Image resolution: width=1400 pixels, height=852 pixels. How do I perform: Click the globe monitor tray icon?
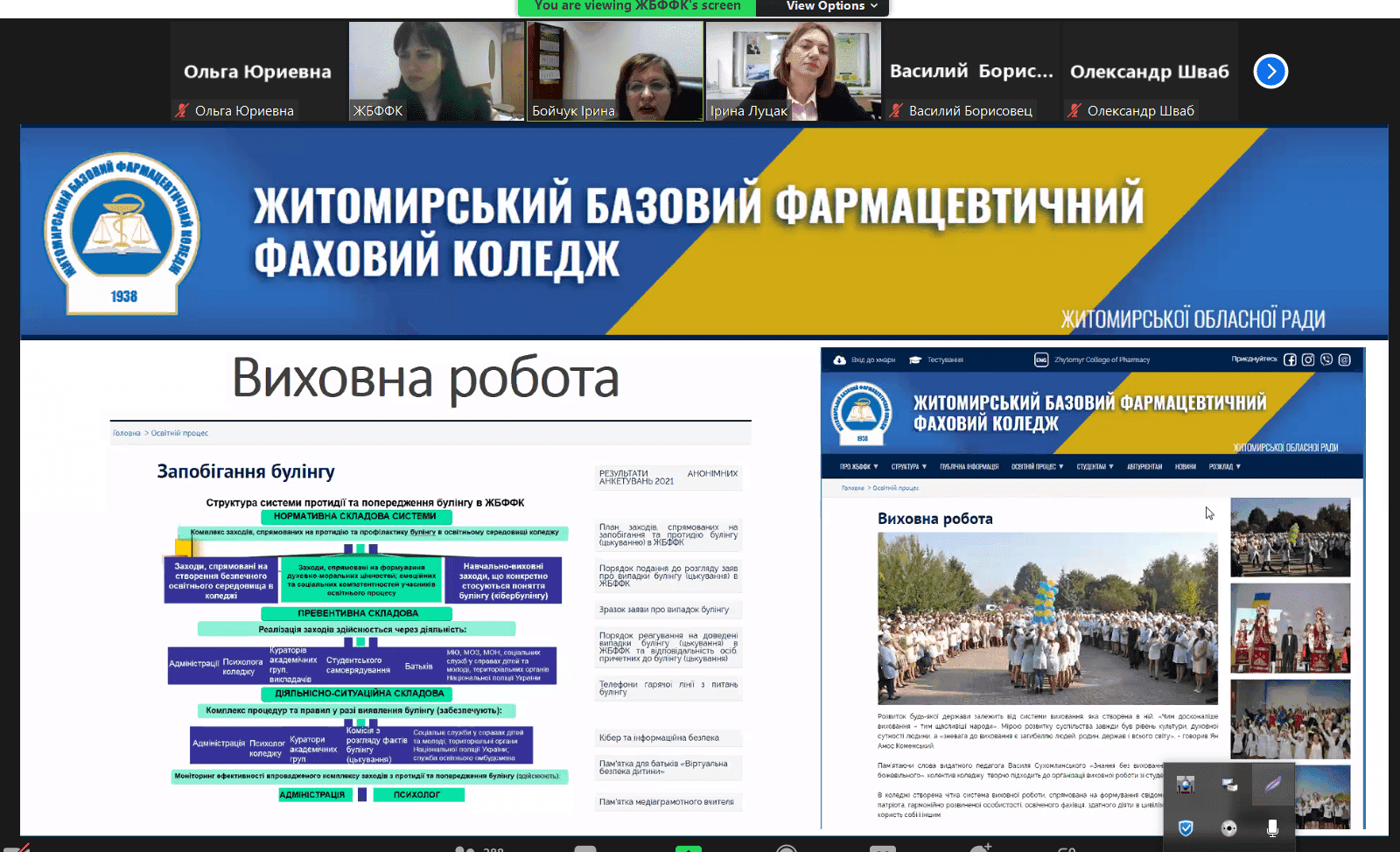[x=1186, y=785]
